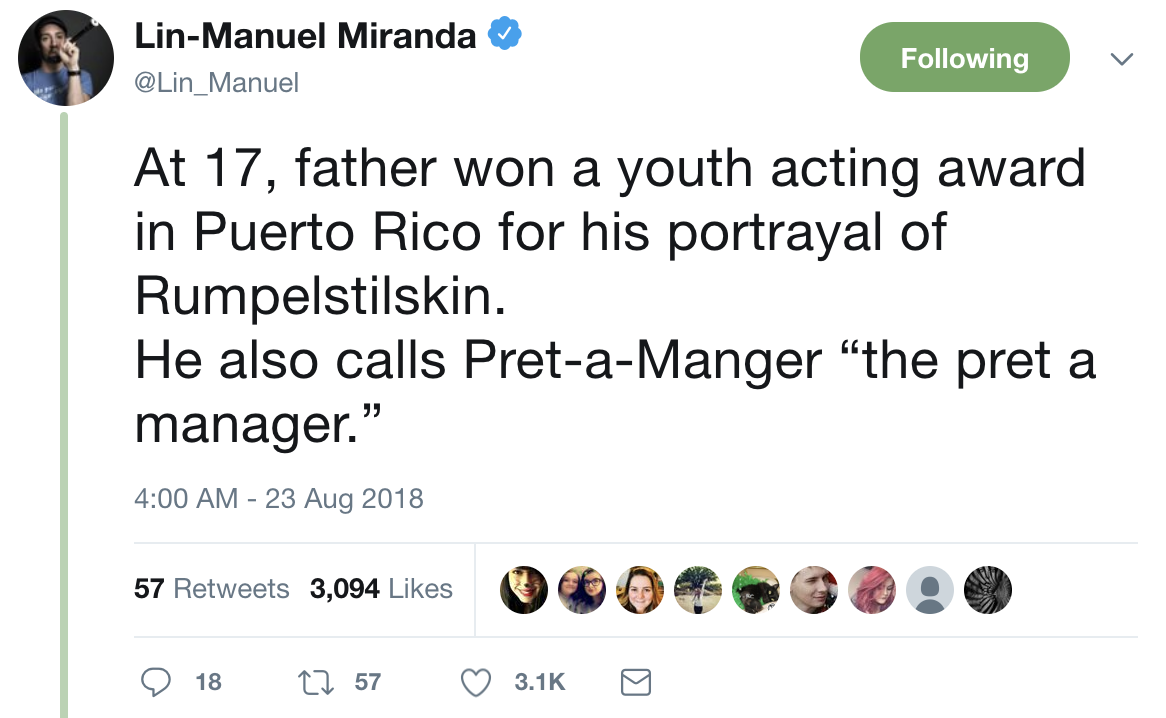The height and width of the screenshot is (718, 1166).
Task: View the 57 Retweets list
Action: click(212, 589)
